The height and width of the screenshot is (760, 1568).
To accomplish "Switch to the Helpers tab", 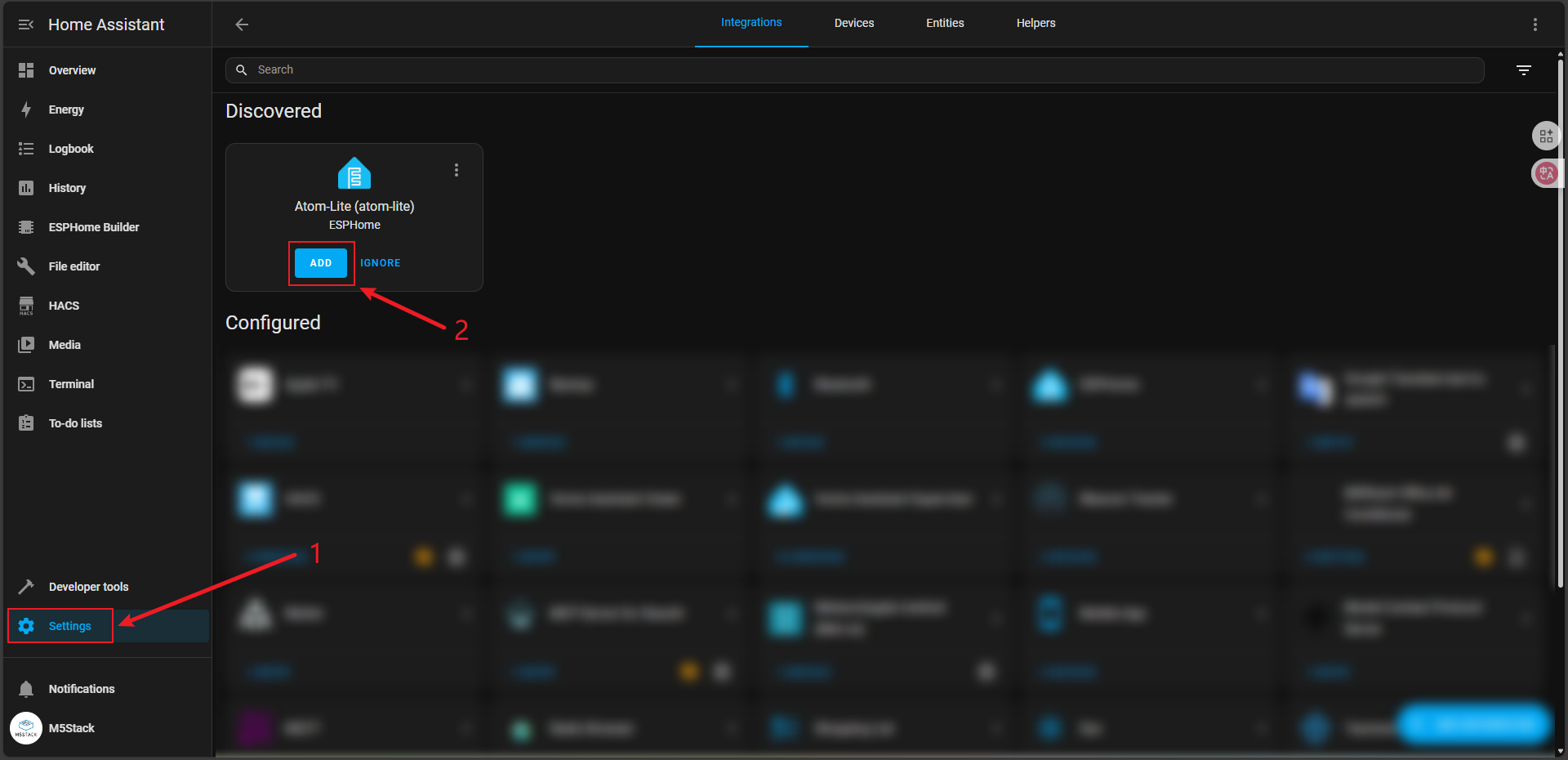I will [x=1036, y=23].
